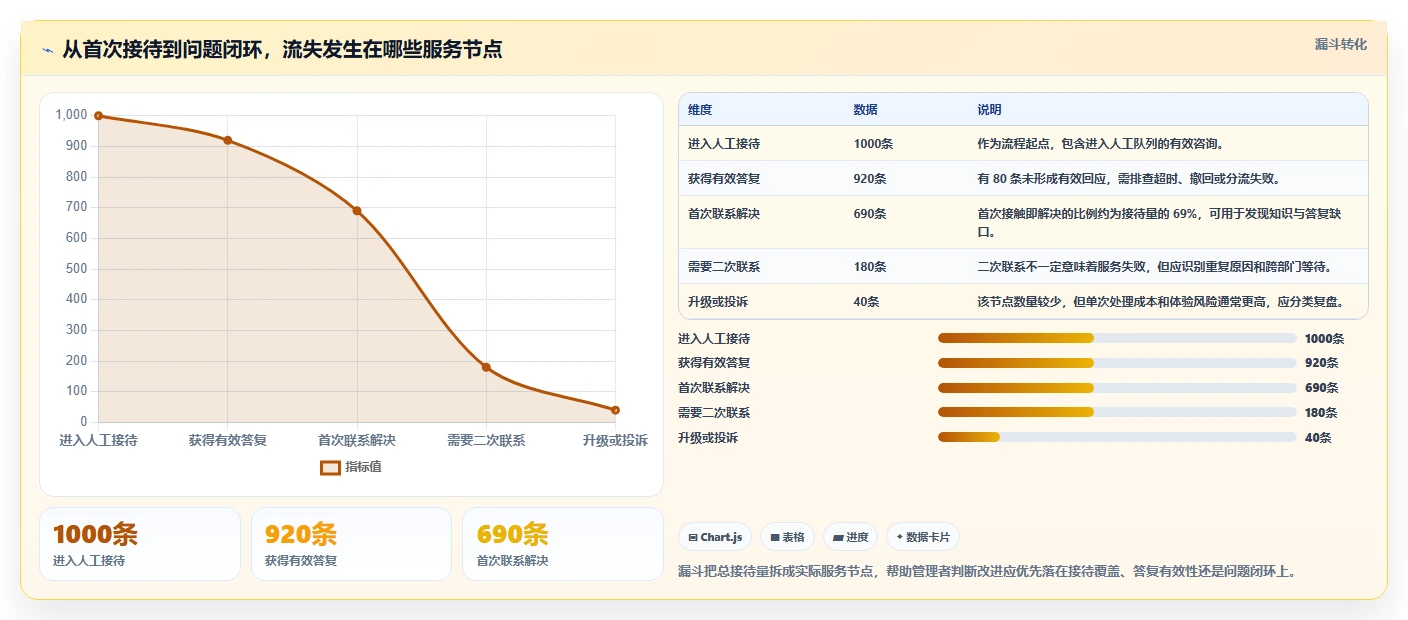Click the 首次联系解决 x-axis label
1408x620 pixels.
coord(357,440)
